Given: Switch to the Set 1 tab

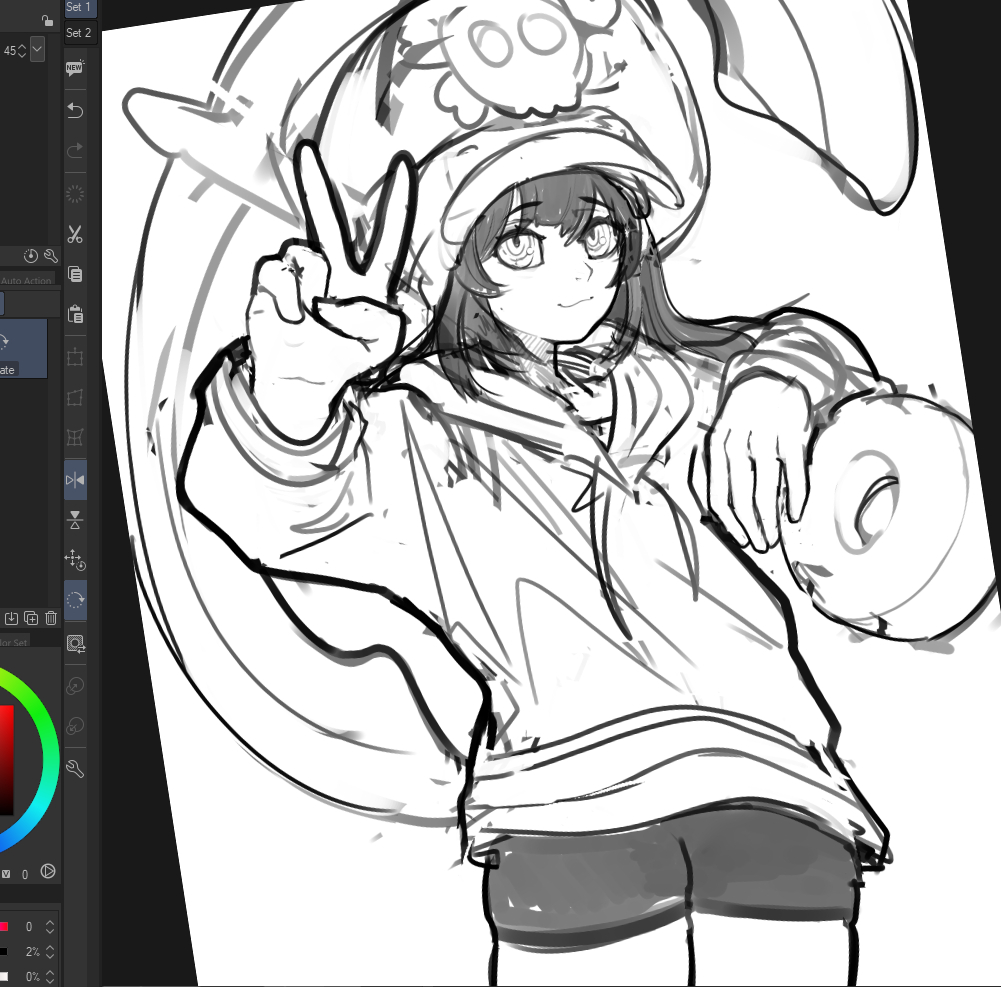Looking at the screenshot, I should point(79,8).
